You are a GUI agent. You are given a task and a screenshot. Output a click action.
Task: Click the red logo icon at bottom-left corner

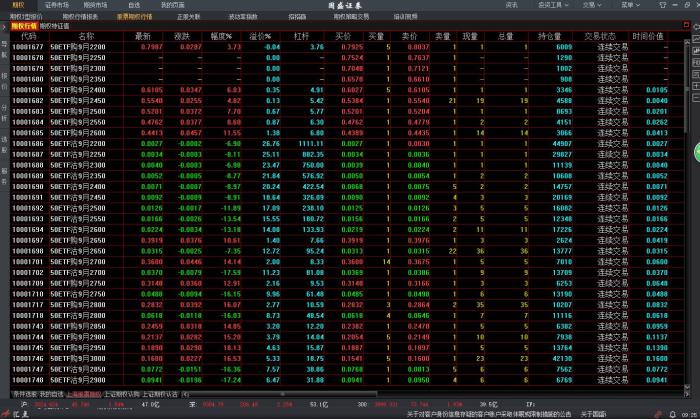(5, 414)
